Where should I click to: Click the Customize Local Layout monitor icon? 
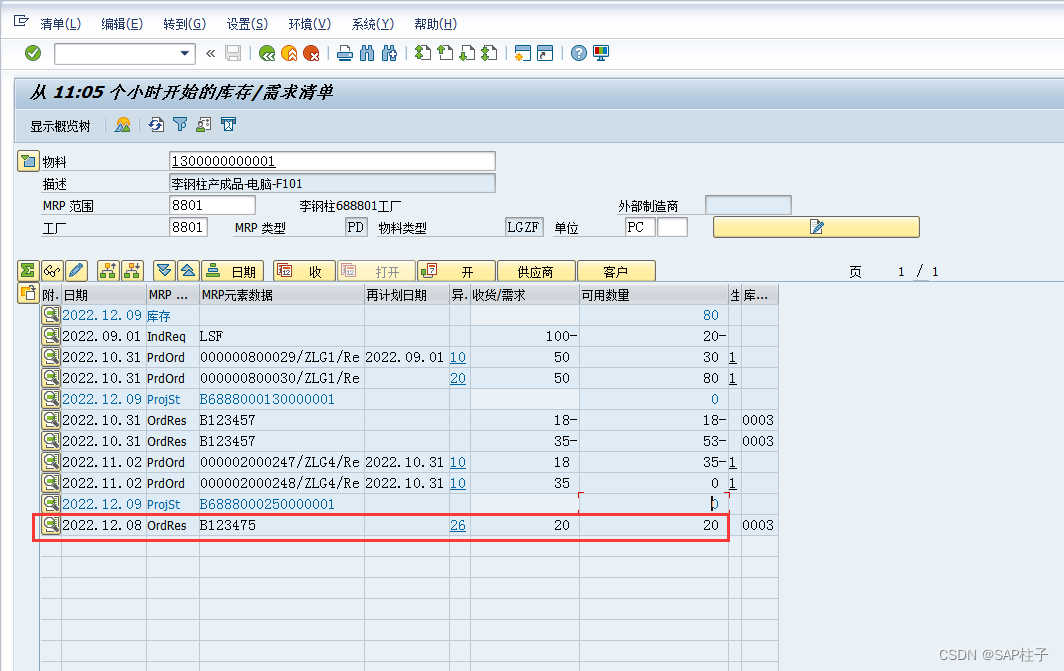click(x=601, y=53)
